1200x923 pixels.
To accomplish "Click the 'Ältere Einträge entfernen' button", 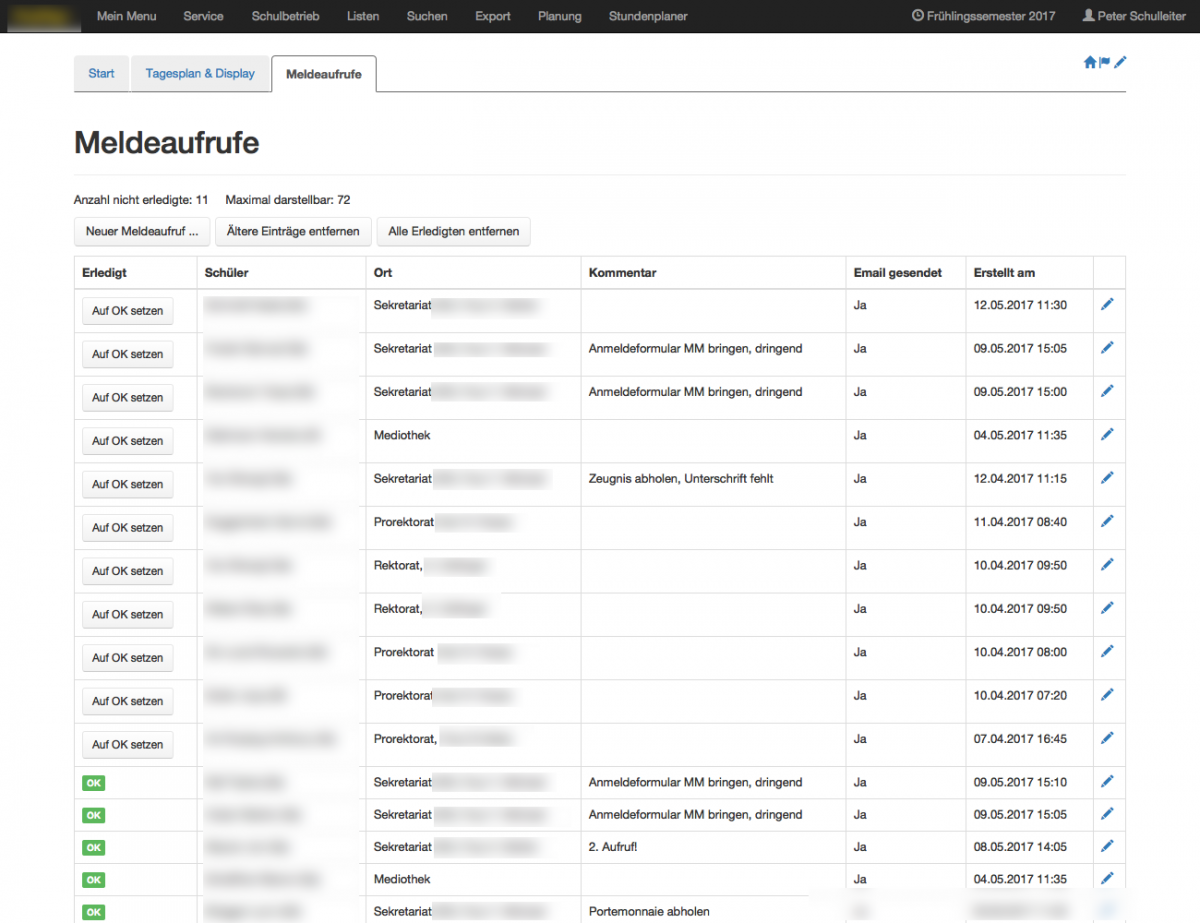I will (293, 231).
